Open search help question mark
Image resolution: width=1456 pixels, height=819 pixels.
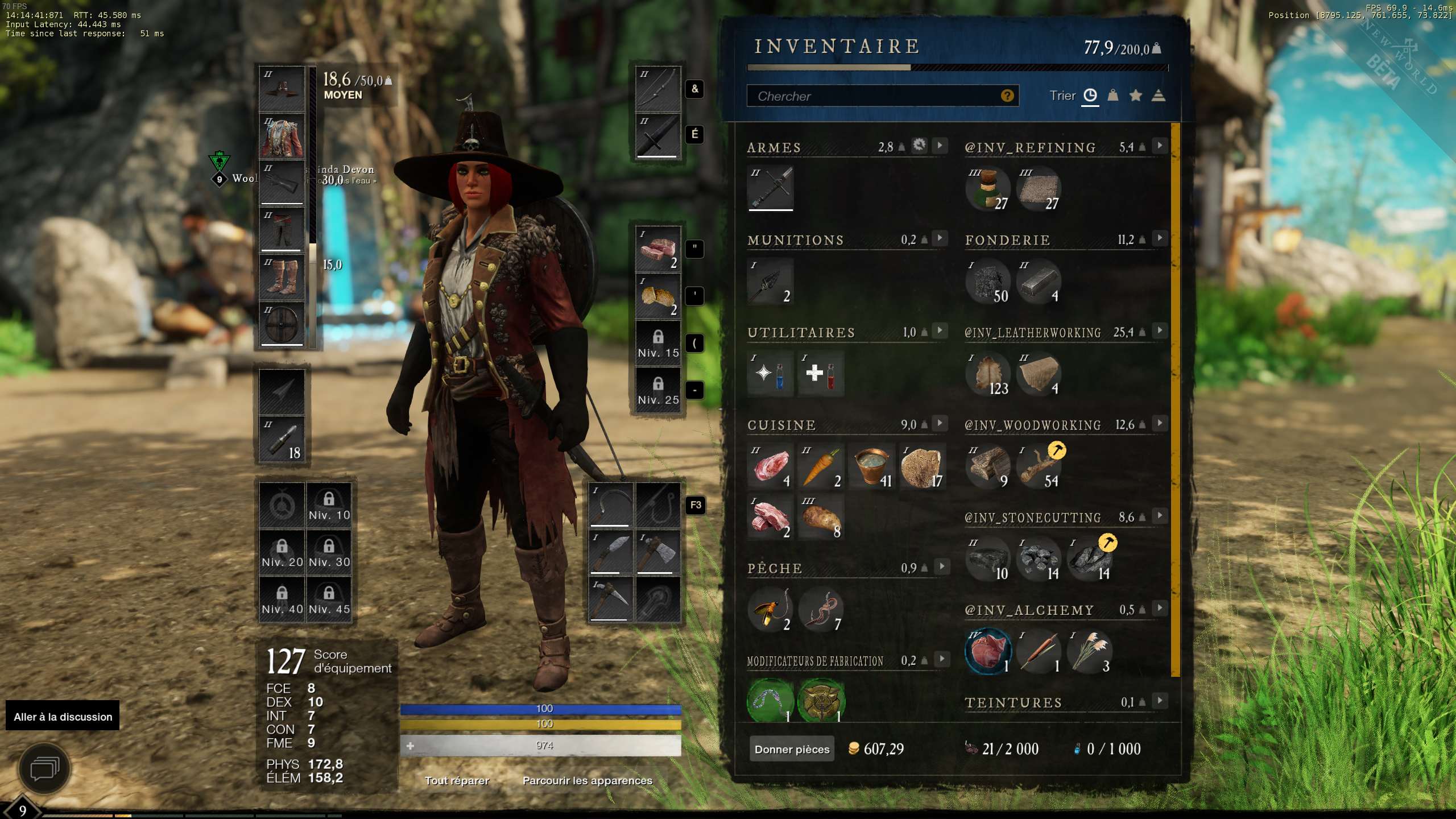point(1007,96)
